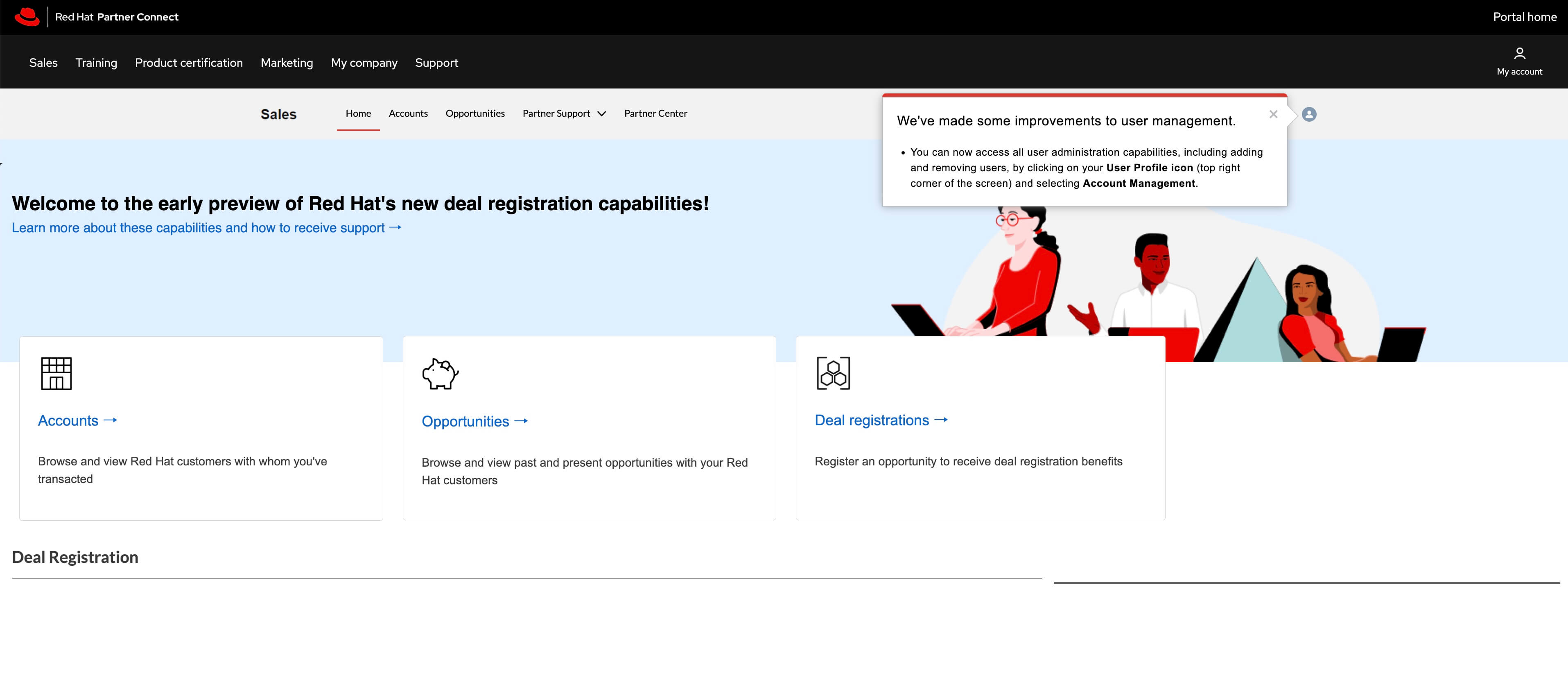
Task: Open the My account person icon
Action: pyautogui.click(x=1519, y=54)
